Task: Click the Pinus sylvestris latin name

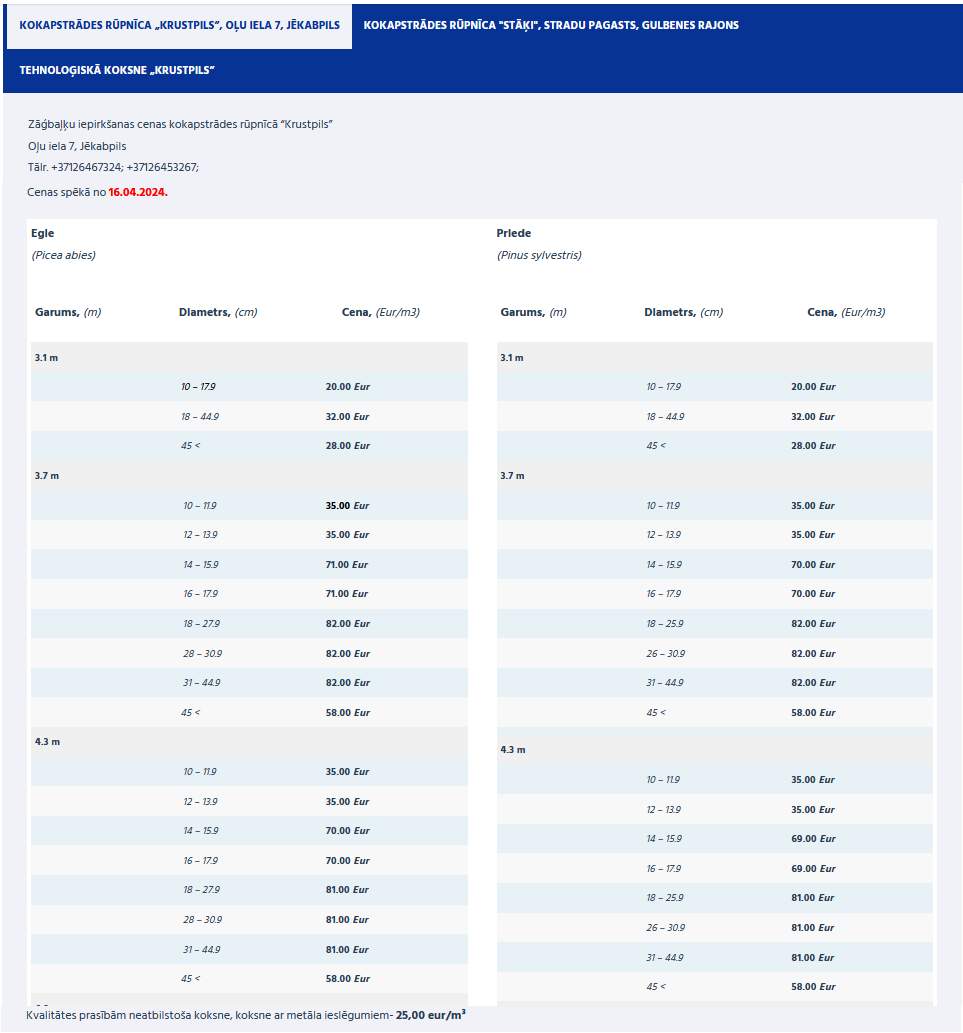Action: [539, 255]
